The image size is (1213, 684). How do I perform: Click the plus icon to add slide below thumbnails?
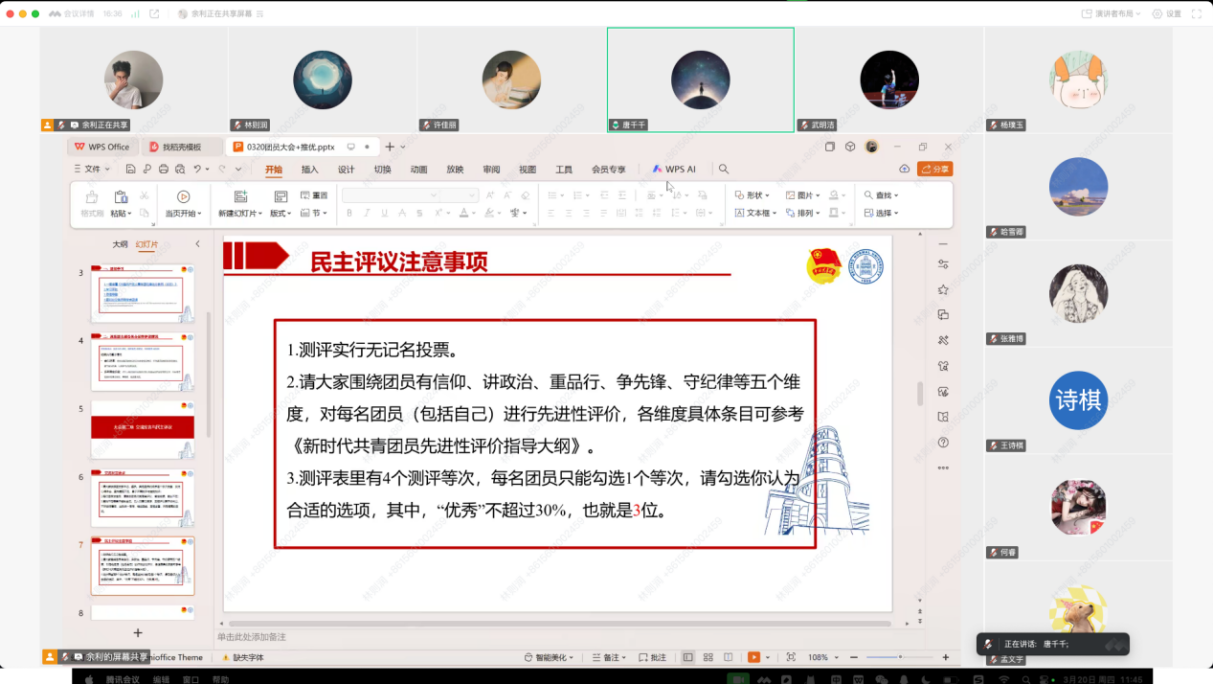click(138, 633)
